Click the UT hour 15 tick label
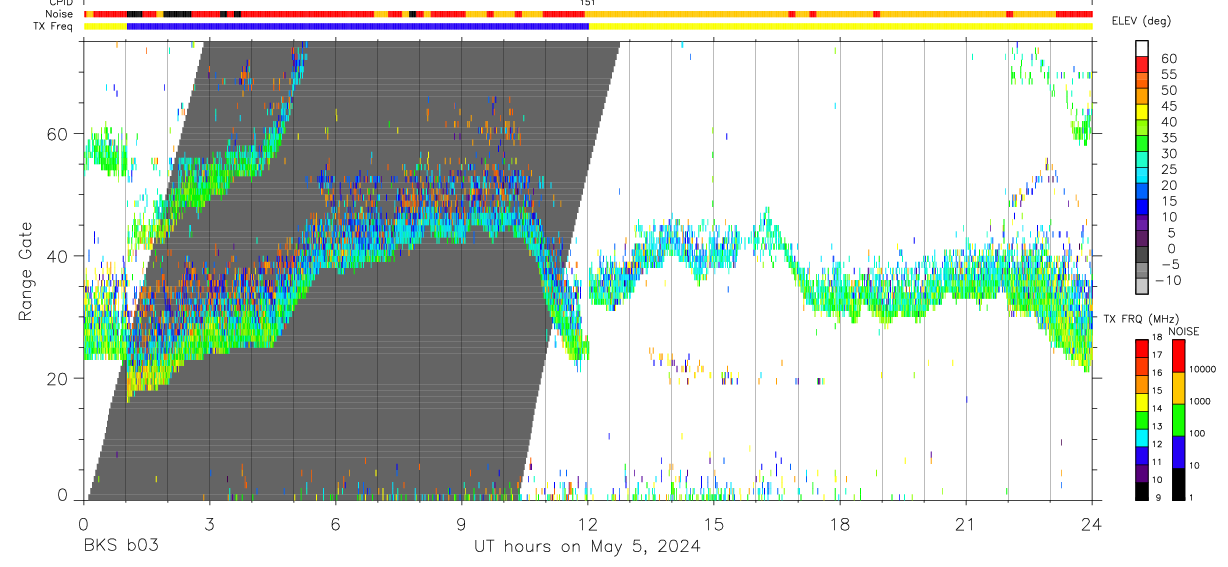 (714, 524)
